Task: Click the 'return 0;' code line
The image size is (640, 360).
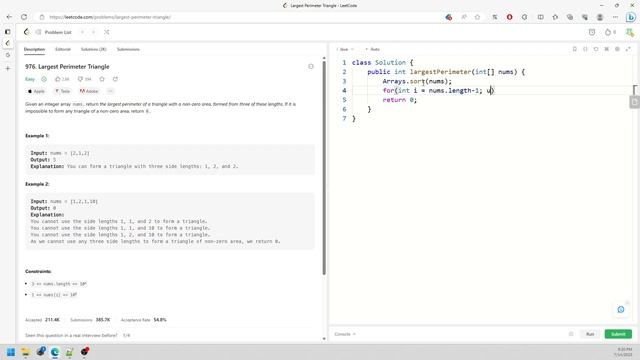Action: click(400, 100)
